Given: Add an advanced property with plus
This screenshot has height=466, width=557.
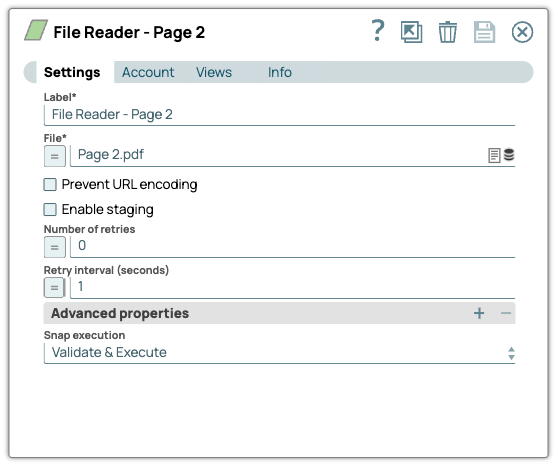Looking at the screenshot, I should click(479, 313).
